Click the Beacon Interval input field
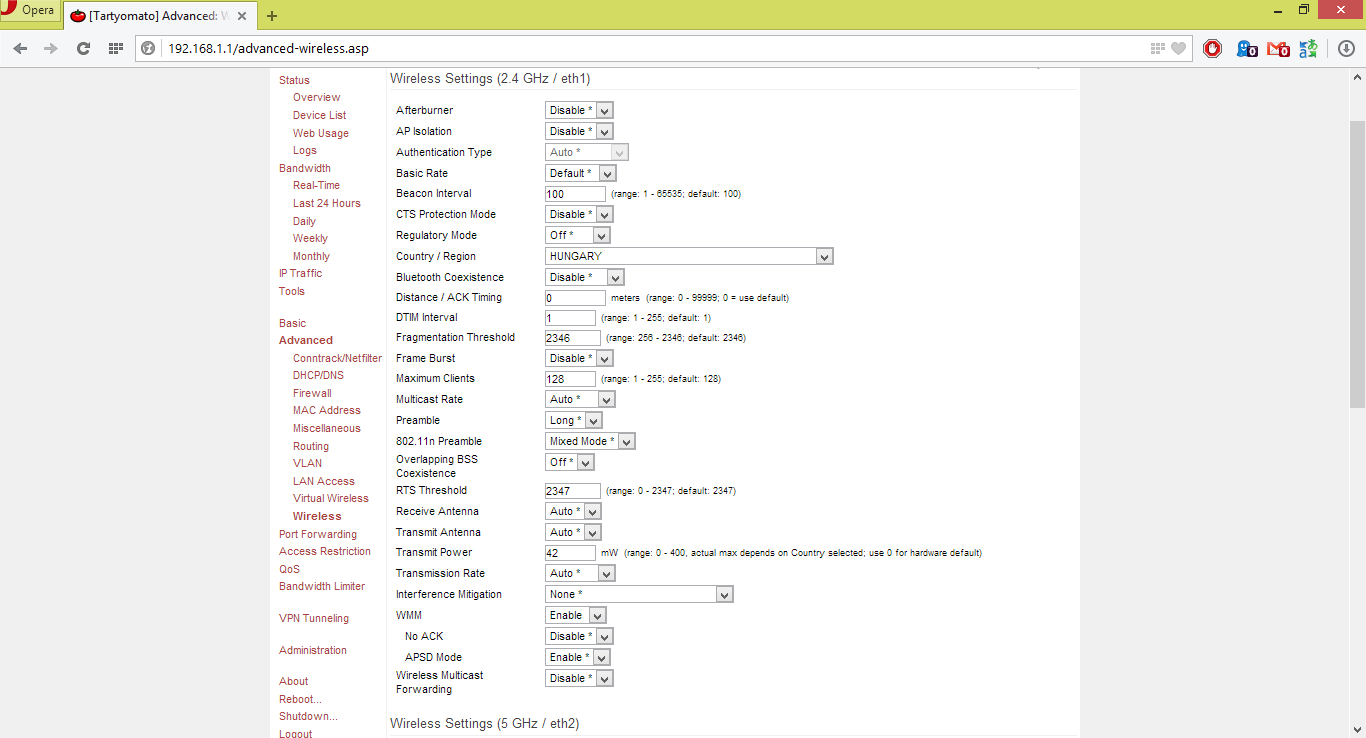The height and width of the screenshot is (738, 1366). coord(575,194)
